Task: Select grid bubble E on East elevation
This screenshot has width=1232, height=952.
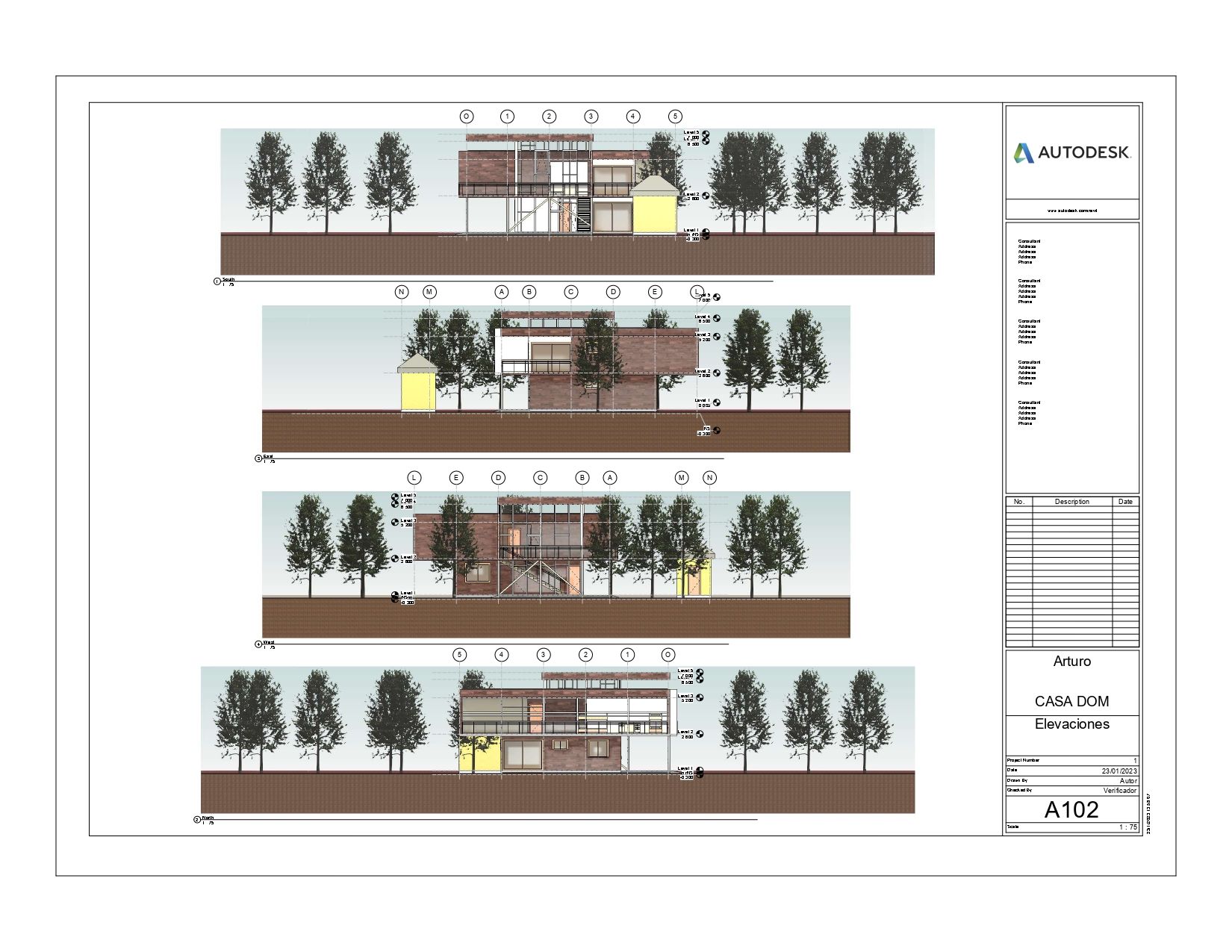Action: pos(655,292)
